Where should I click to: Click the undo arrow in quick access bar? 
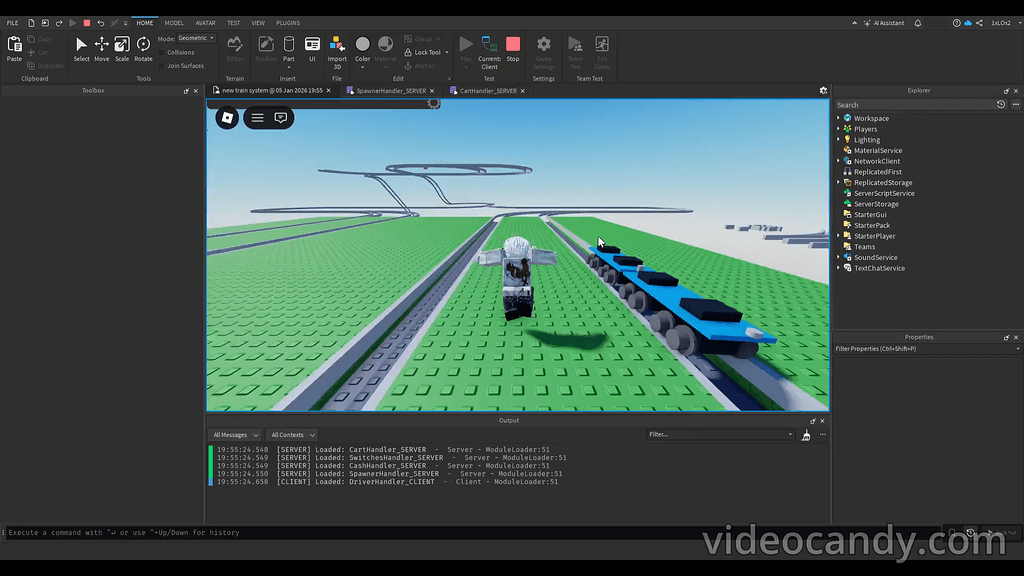tap(101, 23)
